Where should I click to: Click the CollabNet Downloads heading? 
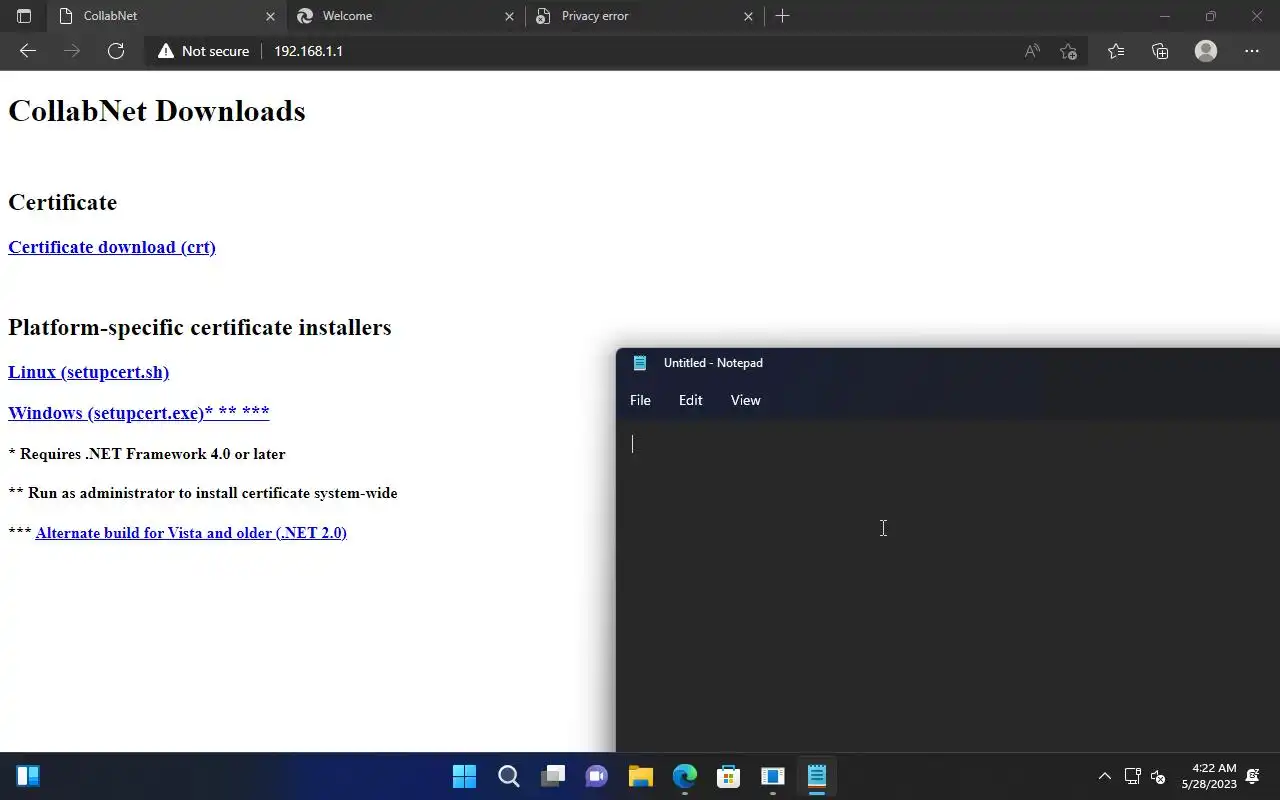click(157, 111)
